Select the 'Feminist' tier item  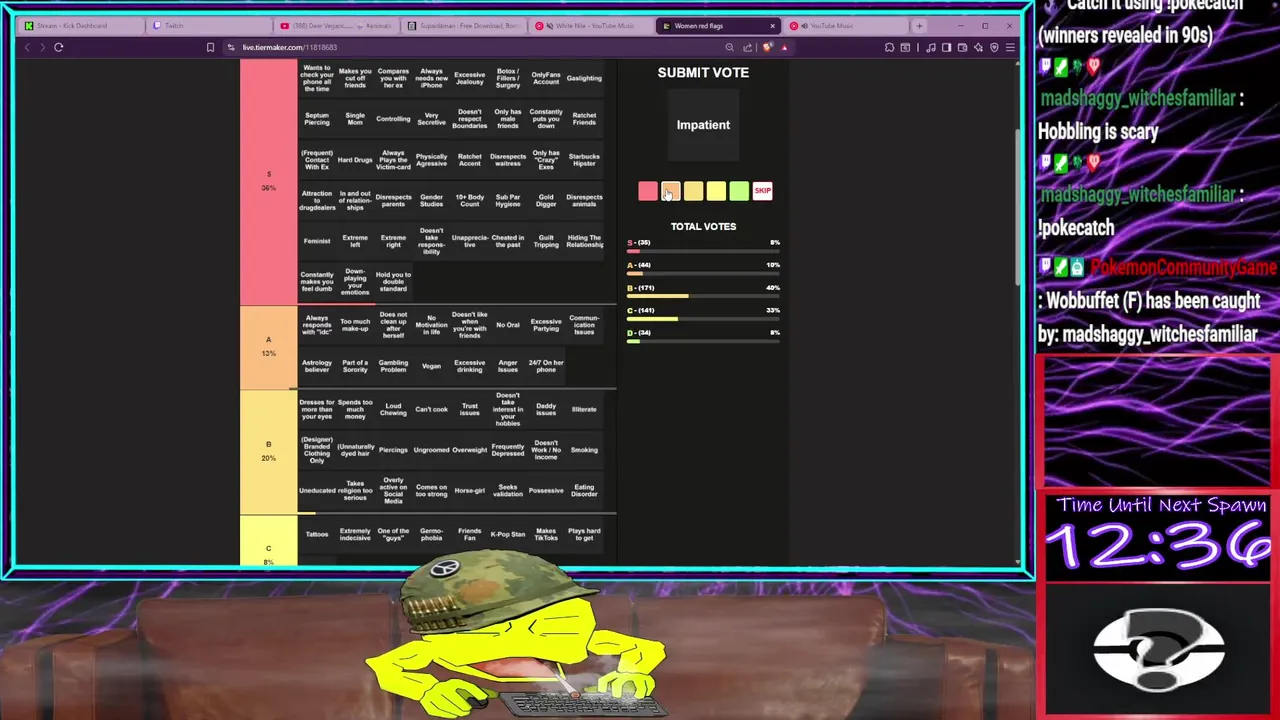317,241
